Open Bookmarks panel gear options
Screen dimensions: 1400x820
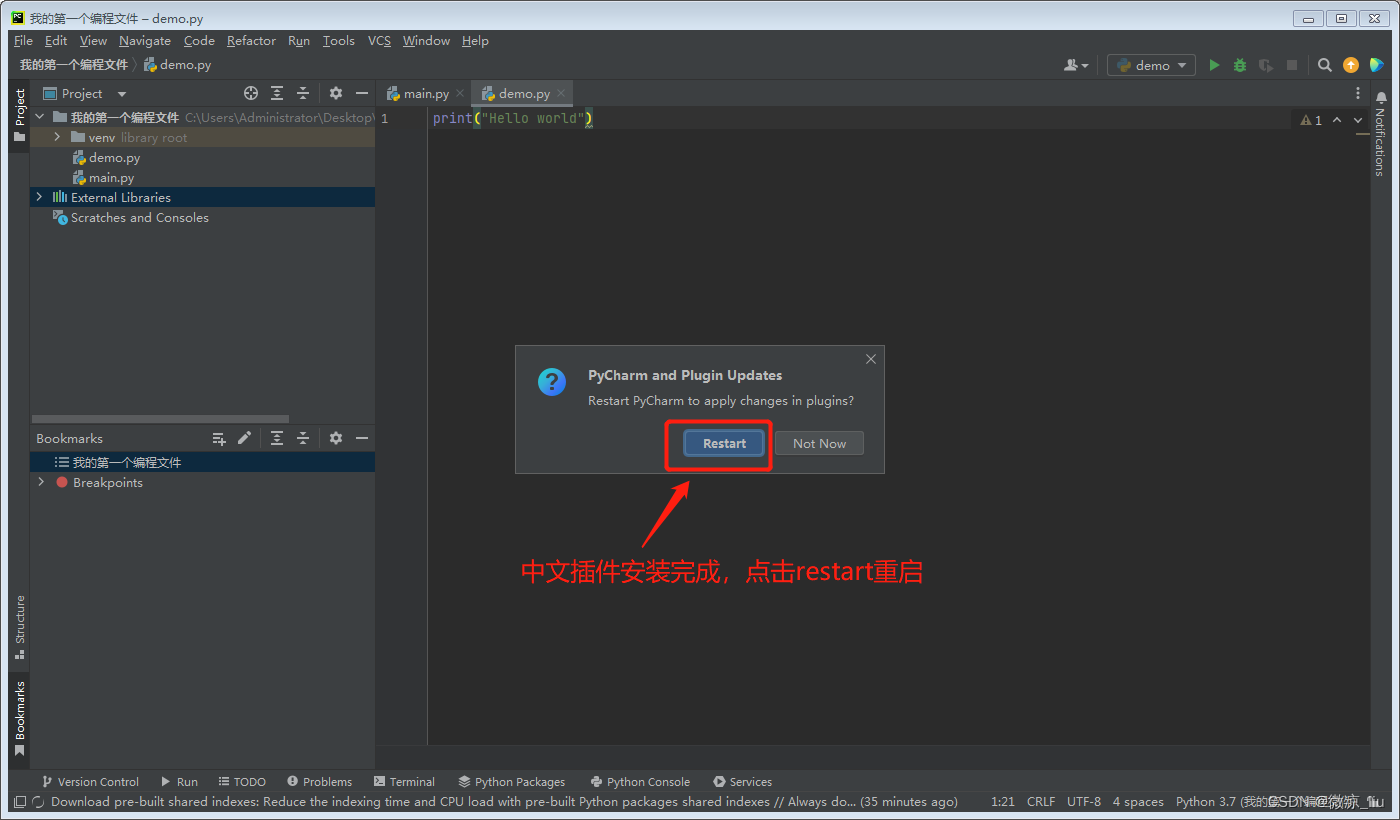336,438
